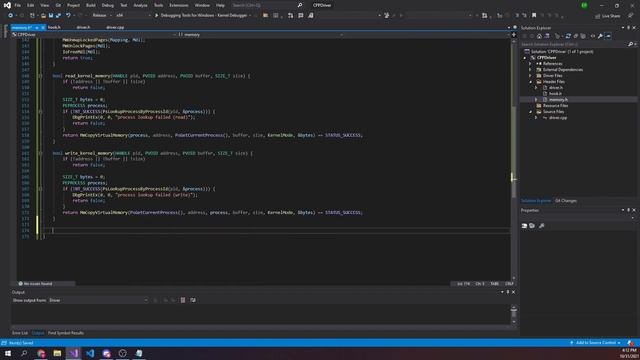The width and height of the screenshot is (640, 360).
Task: Open the Extensions menu
Action: [179, 5]
